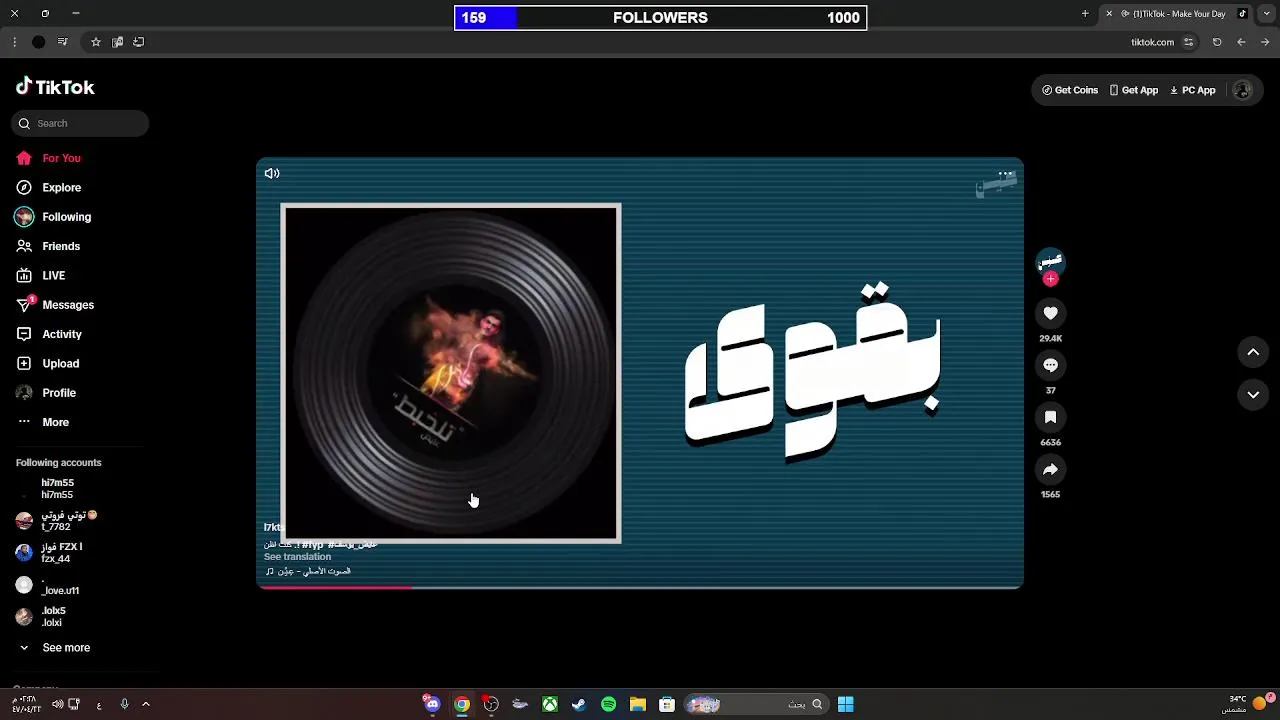This screenshot has width=1280, height=720.
Task: Share the video with arrow icon
Action: pos(1050,470)
